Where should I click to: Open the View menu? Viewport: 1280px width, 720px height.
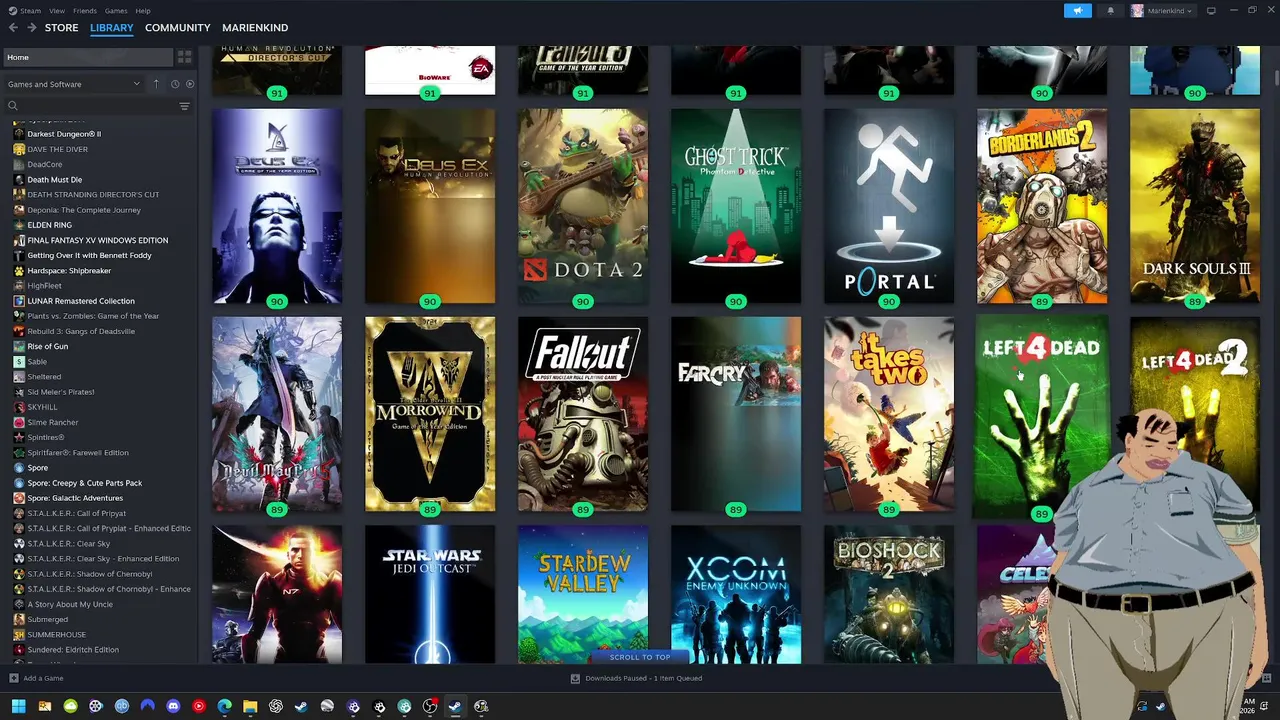(57, 10)
